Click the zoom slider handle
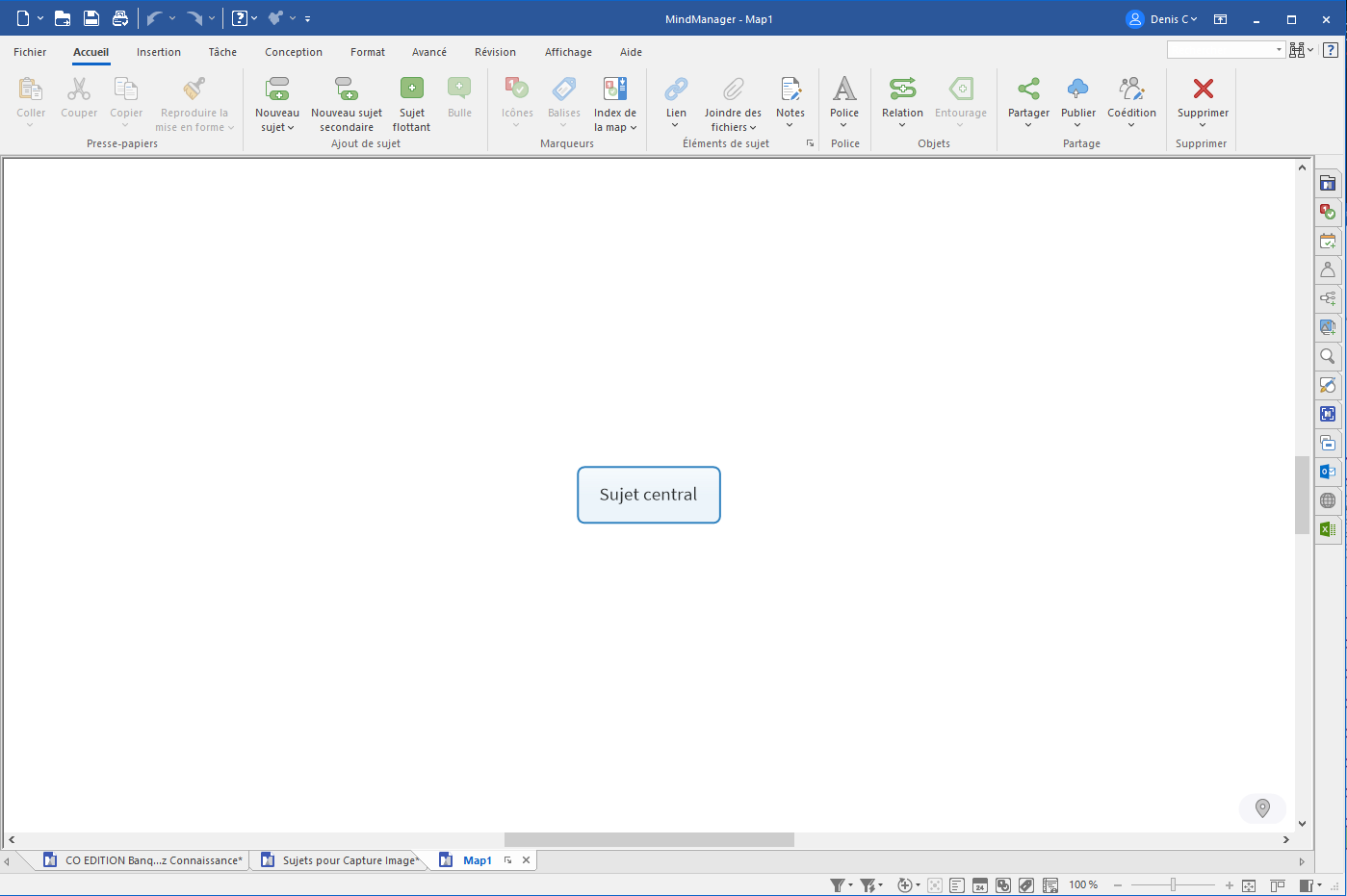The image size is (1347, 896). coord(1173,885)
